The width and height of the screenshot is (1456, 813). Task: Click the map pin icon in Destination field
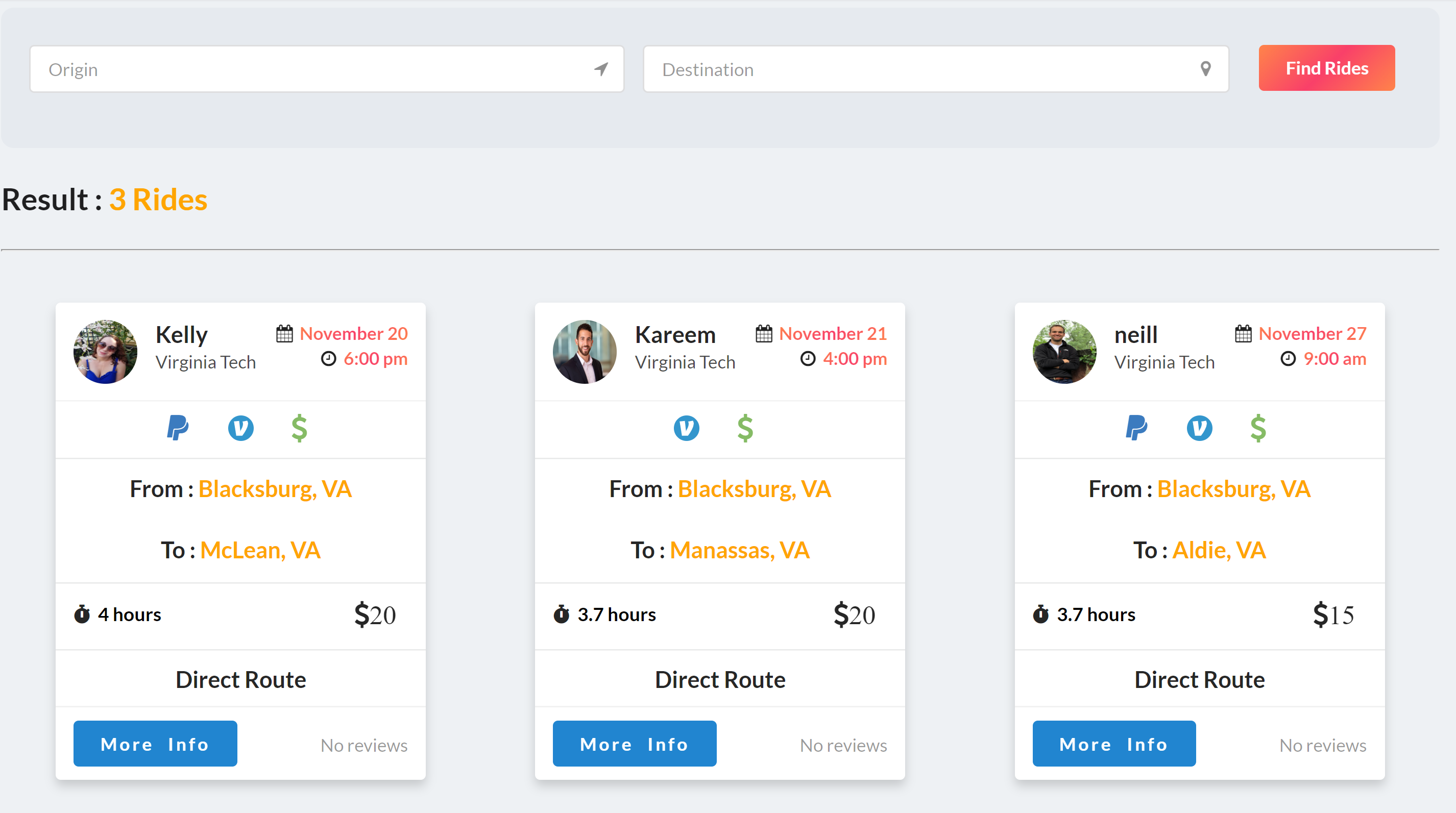click(1205, 69)
